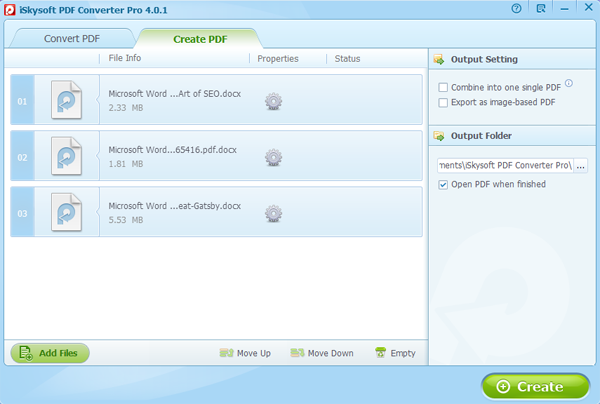Enable Combine into one single PDF
This screenshot has width=600, height=404.
(443, 87)
